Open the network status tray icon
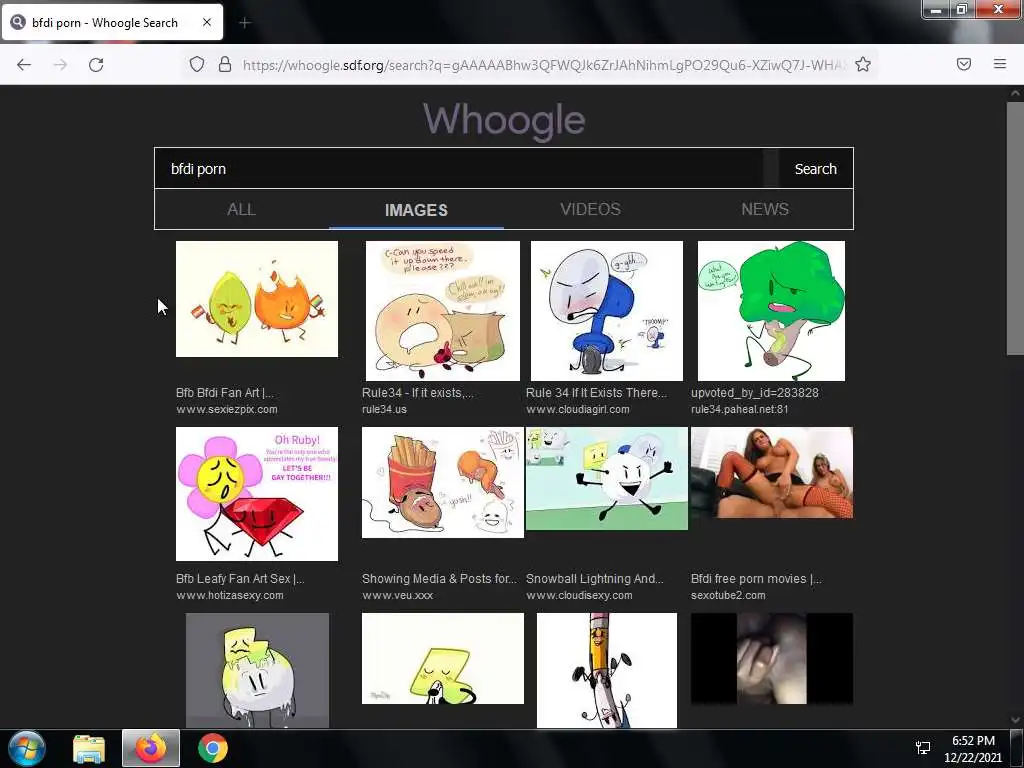Image resolution: width=1024 pixels, height=768 pixels. [x=923, y=748]
